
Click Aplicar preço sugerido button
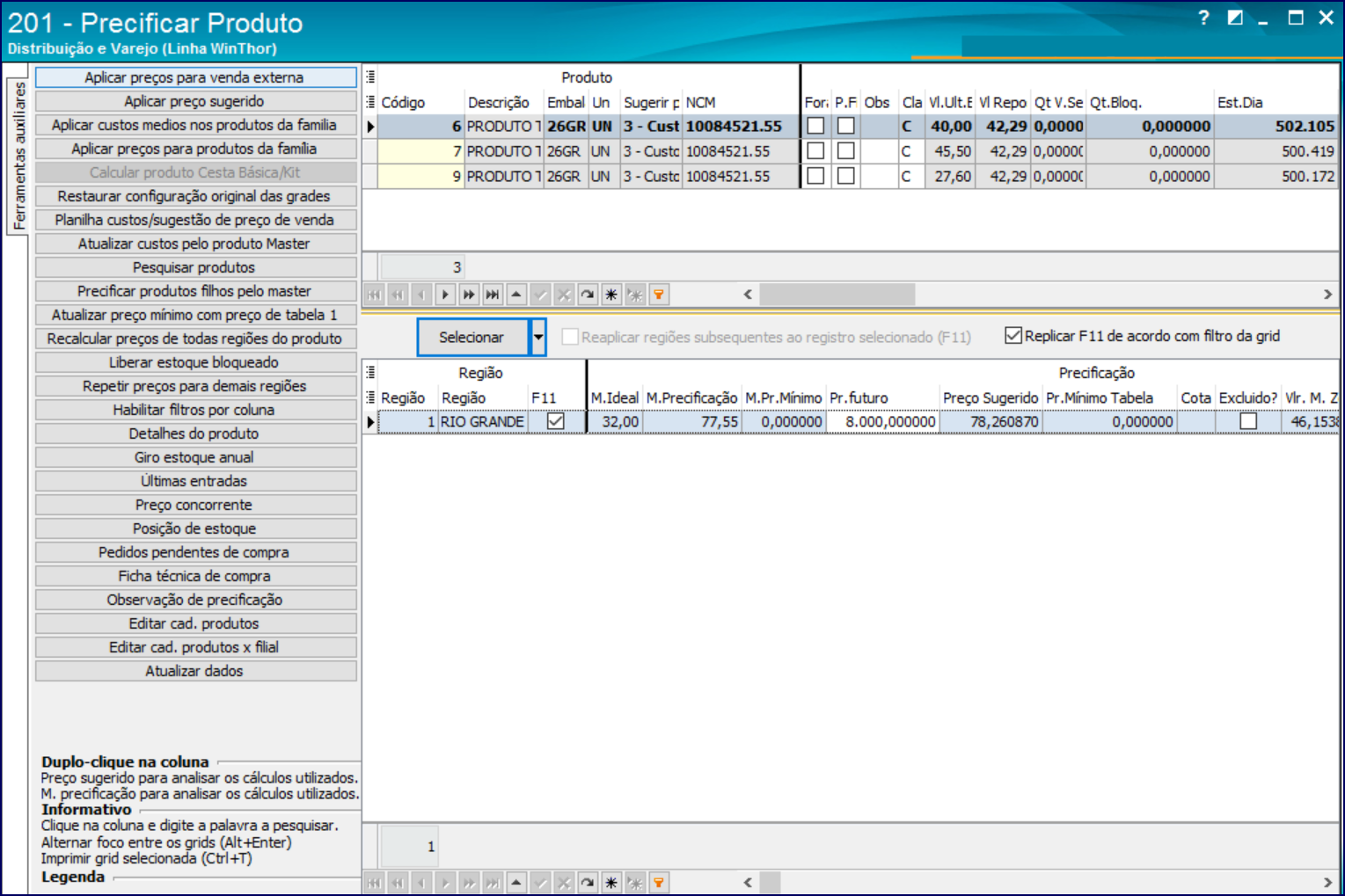point(195,101)
